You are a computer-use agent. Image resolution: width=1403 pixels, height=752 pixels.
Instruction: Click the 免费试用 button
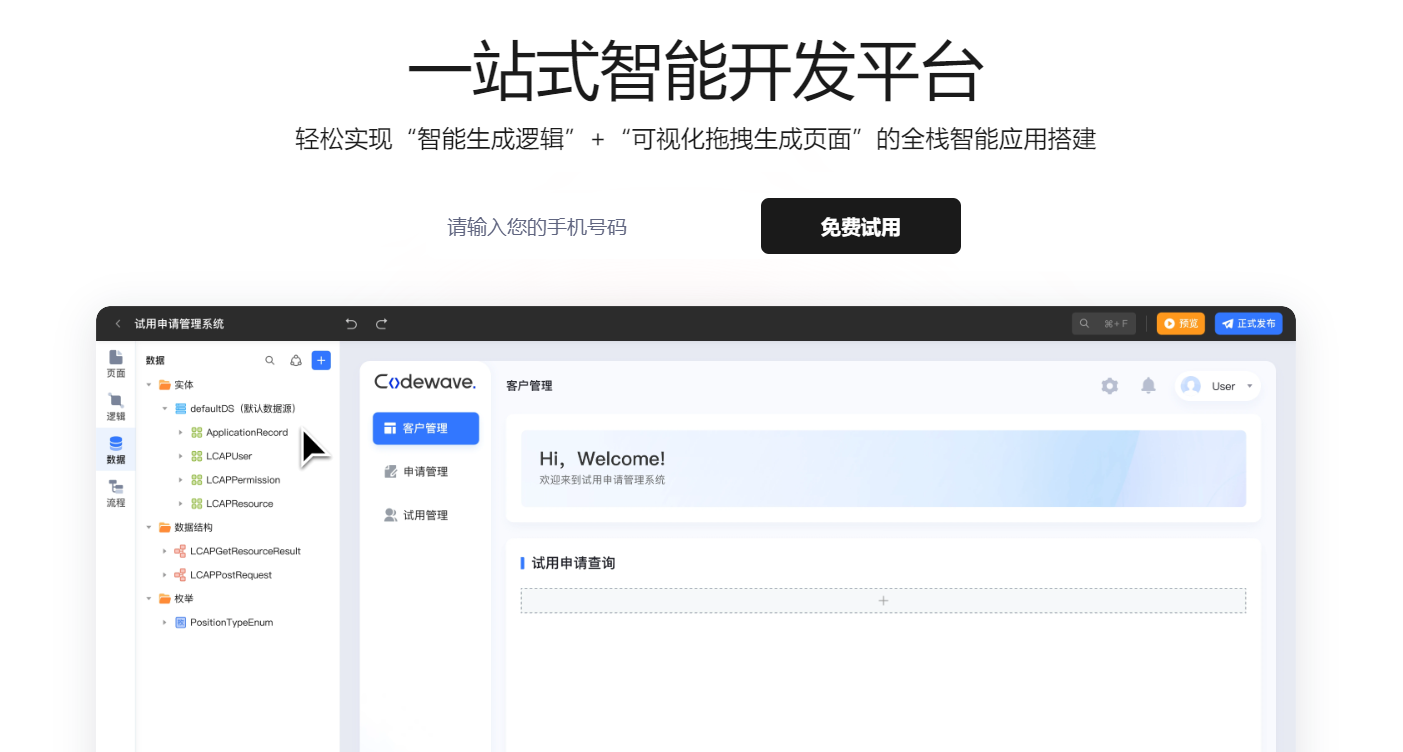861,226
